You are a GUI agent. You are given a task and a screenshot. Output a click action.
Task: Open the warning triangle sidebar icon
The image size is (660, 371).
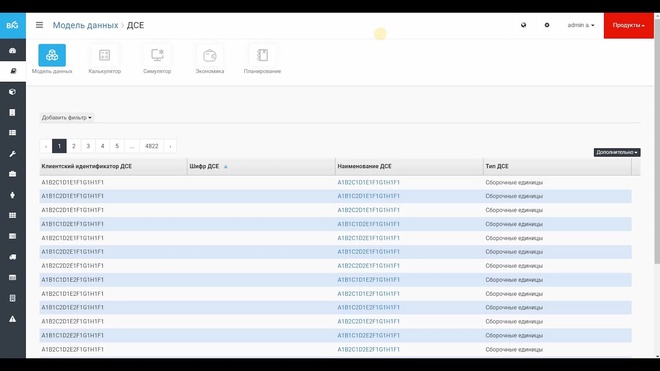coord(13,319)
